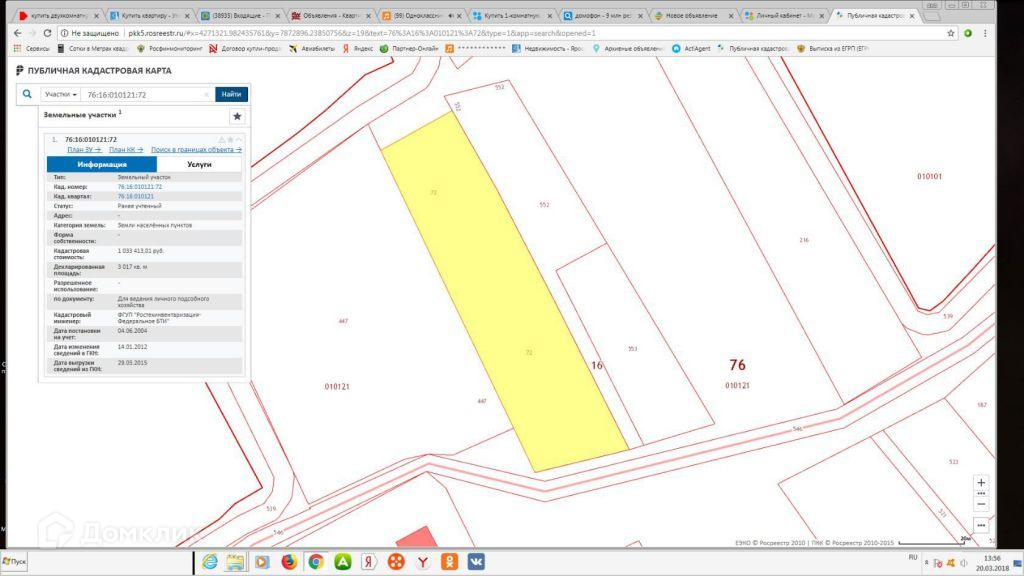Reload the page with the refresh icon

47,33
